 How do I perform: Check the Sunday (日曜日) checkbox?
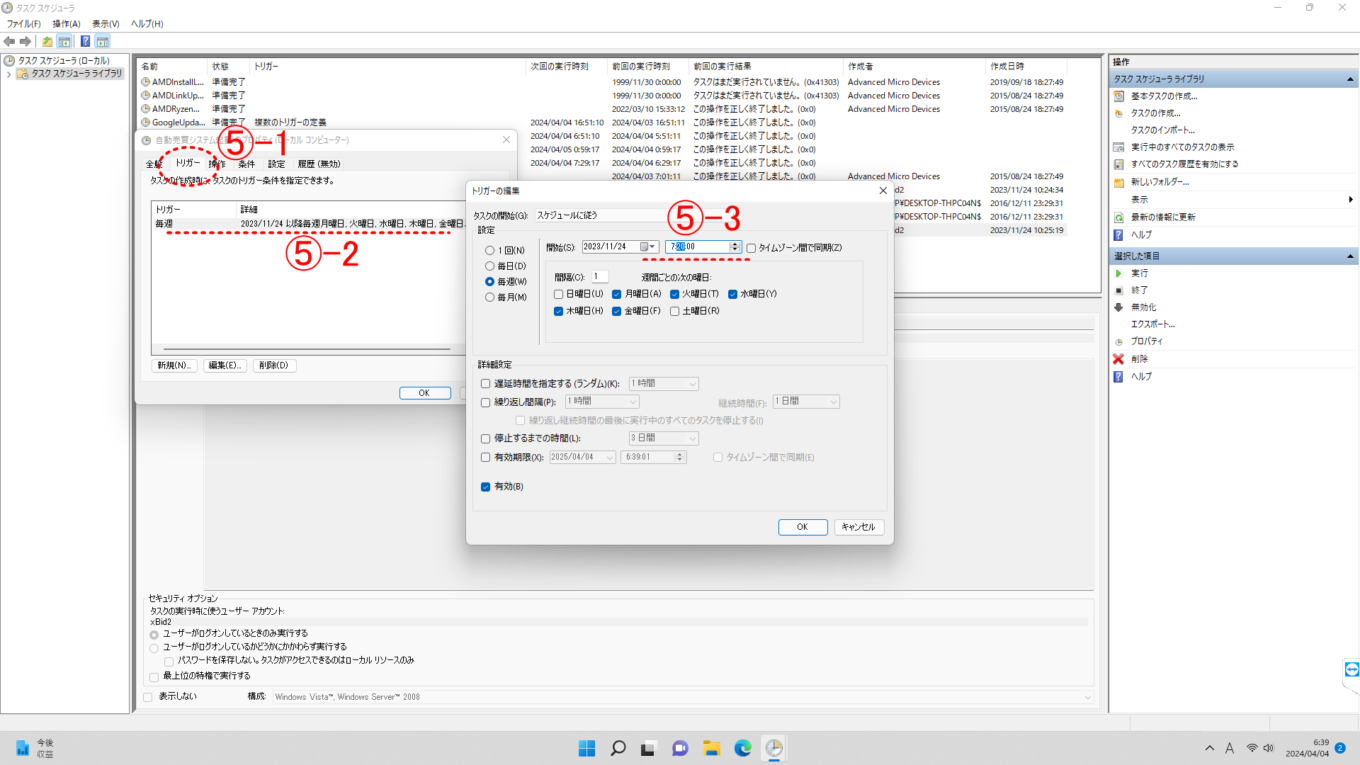point(559,294)
